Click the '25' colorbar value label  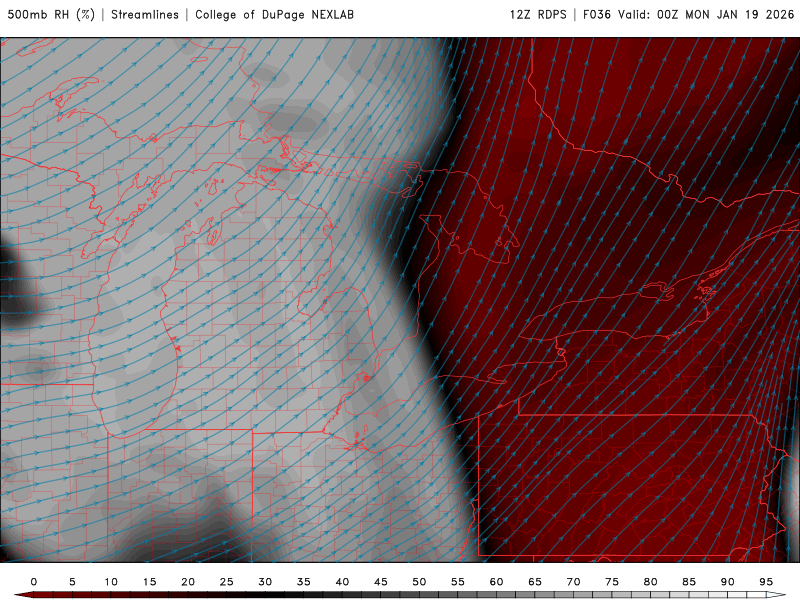[x=227, y=582]
